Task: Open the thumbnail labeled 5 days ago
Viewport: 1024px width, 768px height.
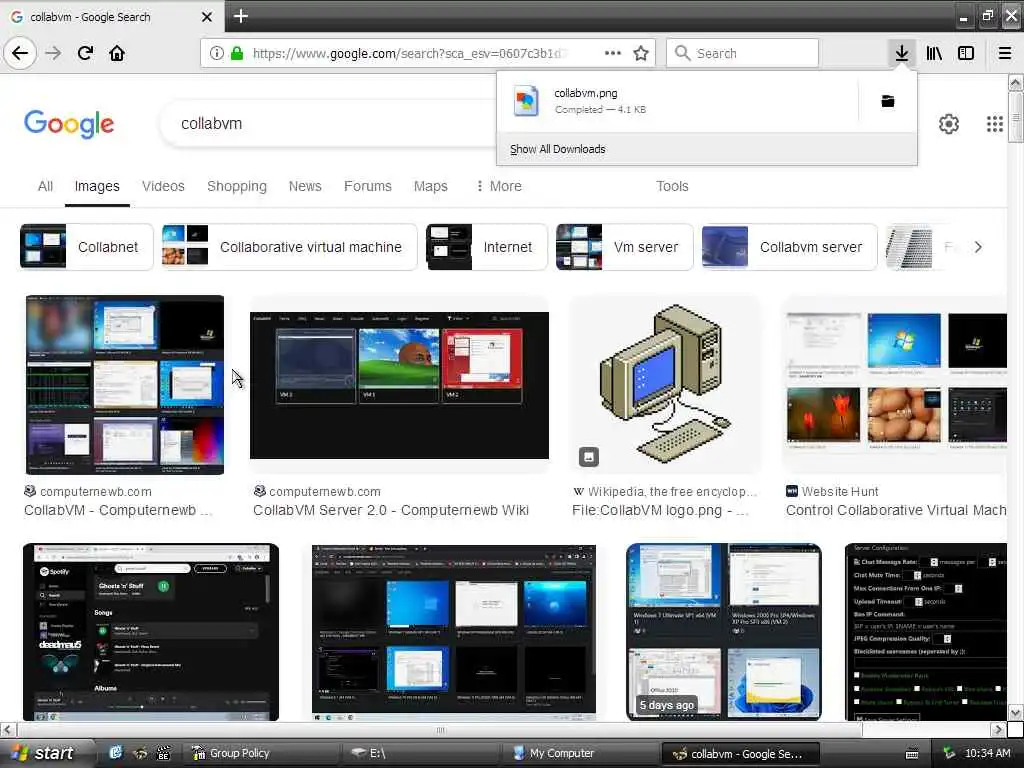Action: click(x=724, y=632)
